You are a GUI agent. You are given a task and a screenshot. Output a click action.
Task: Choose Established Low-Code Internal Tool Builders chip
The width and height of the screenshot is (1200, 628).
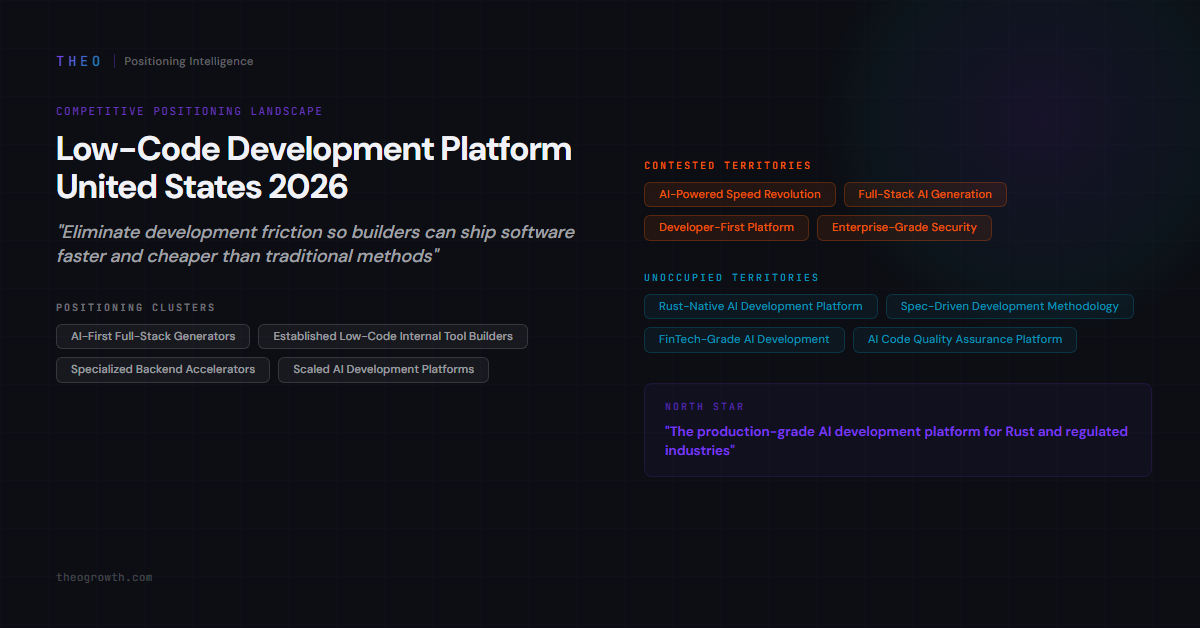[x=393, y=336]
